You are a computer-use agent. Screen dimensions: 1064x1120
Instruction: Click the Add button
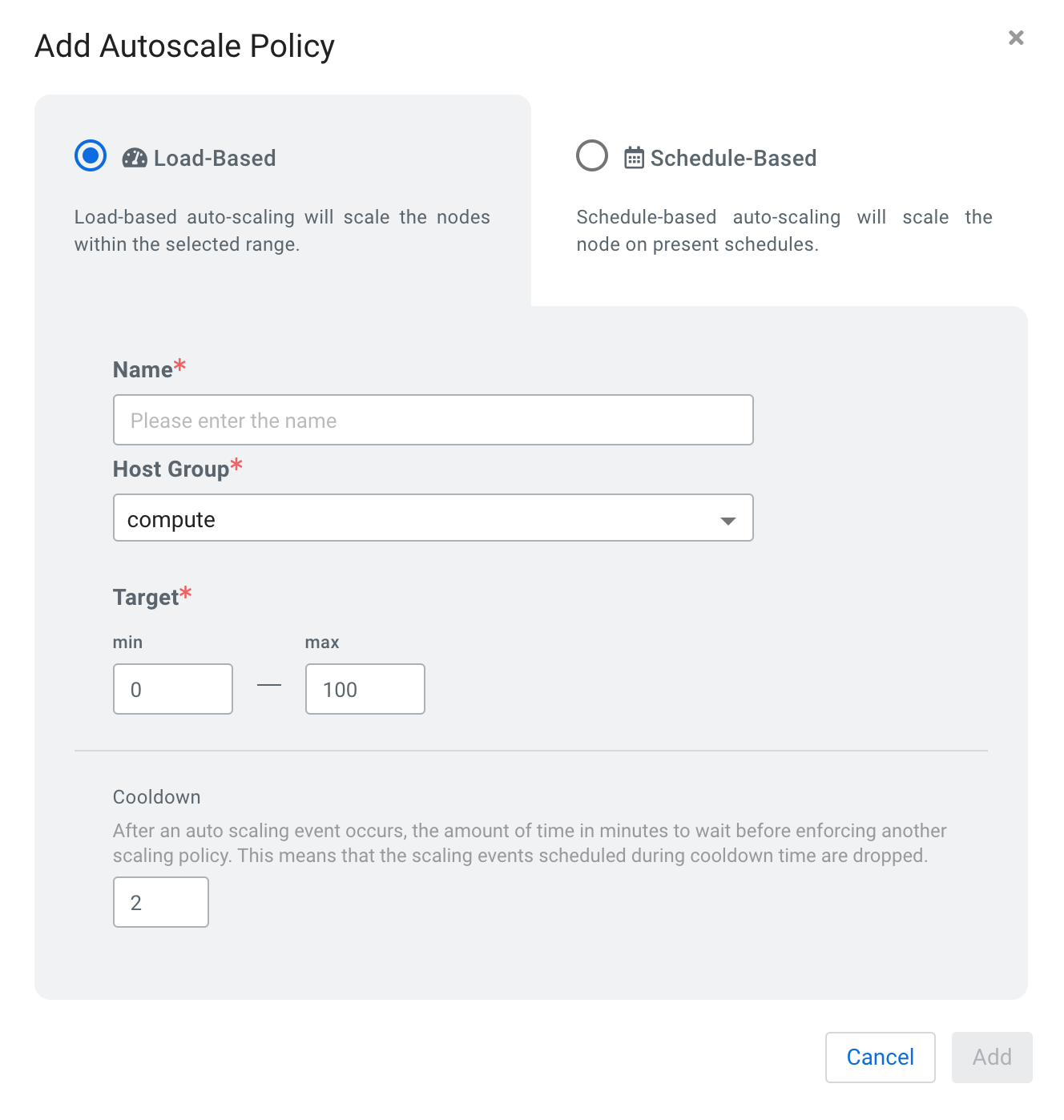pyautogui.click(x=991, y=1057)
